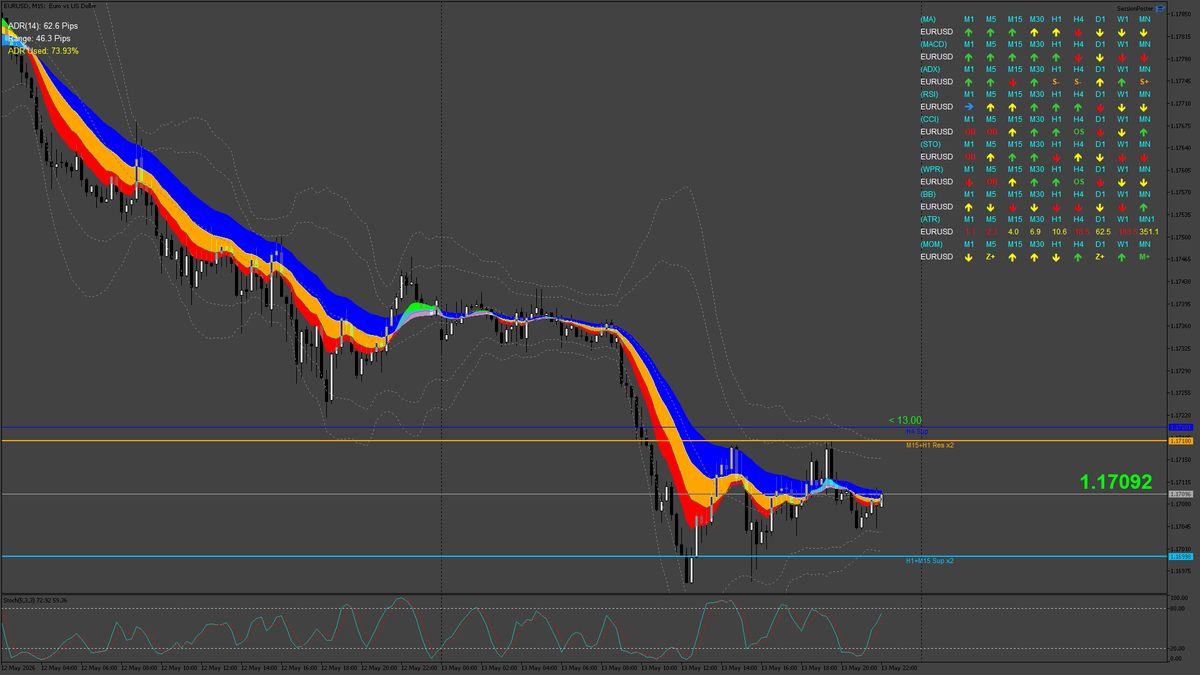
Task: Click the STO row M15 green up arrow
Action: tap(1013, 156)
